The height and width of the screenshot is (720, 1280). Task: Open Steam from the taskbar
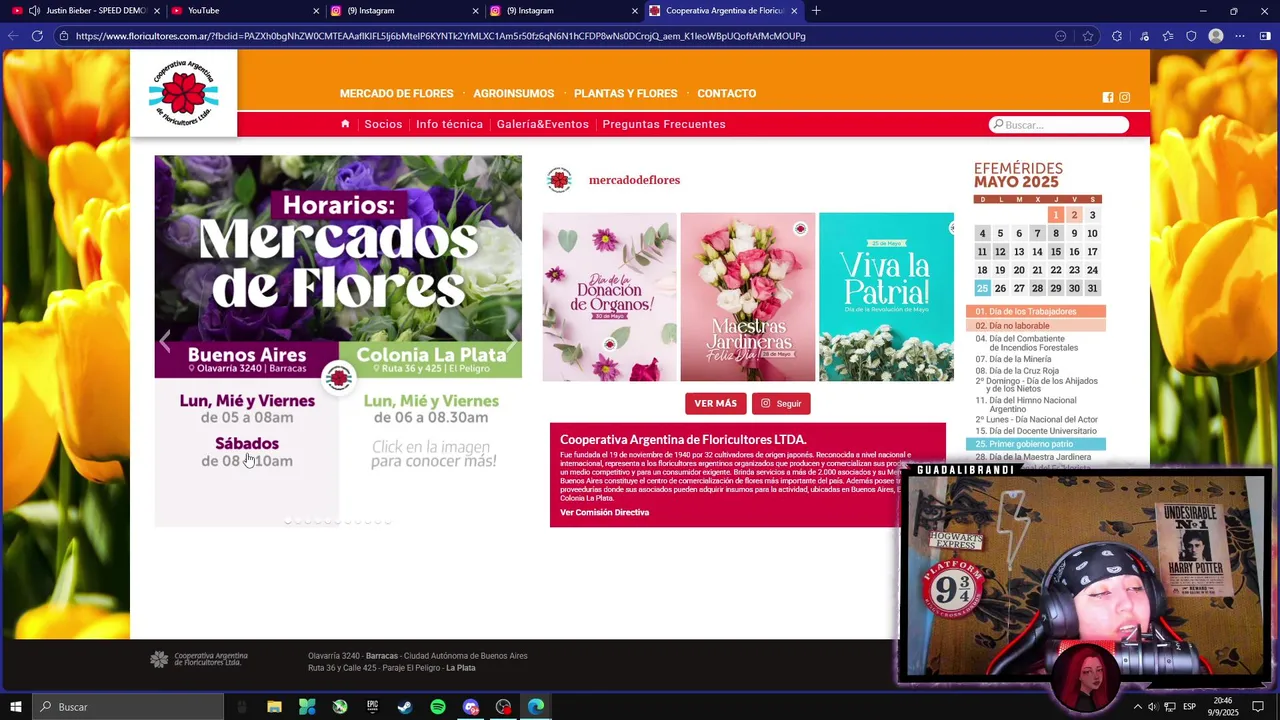click(405, 707)
